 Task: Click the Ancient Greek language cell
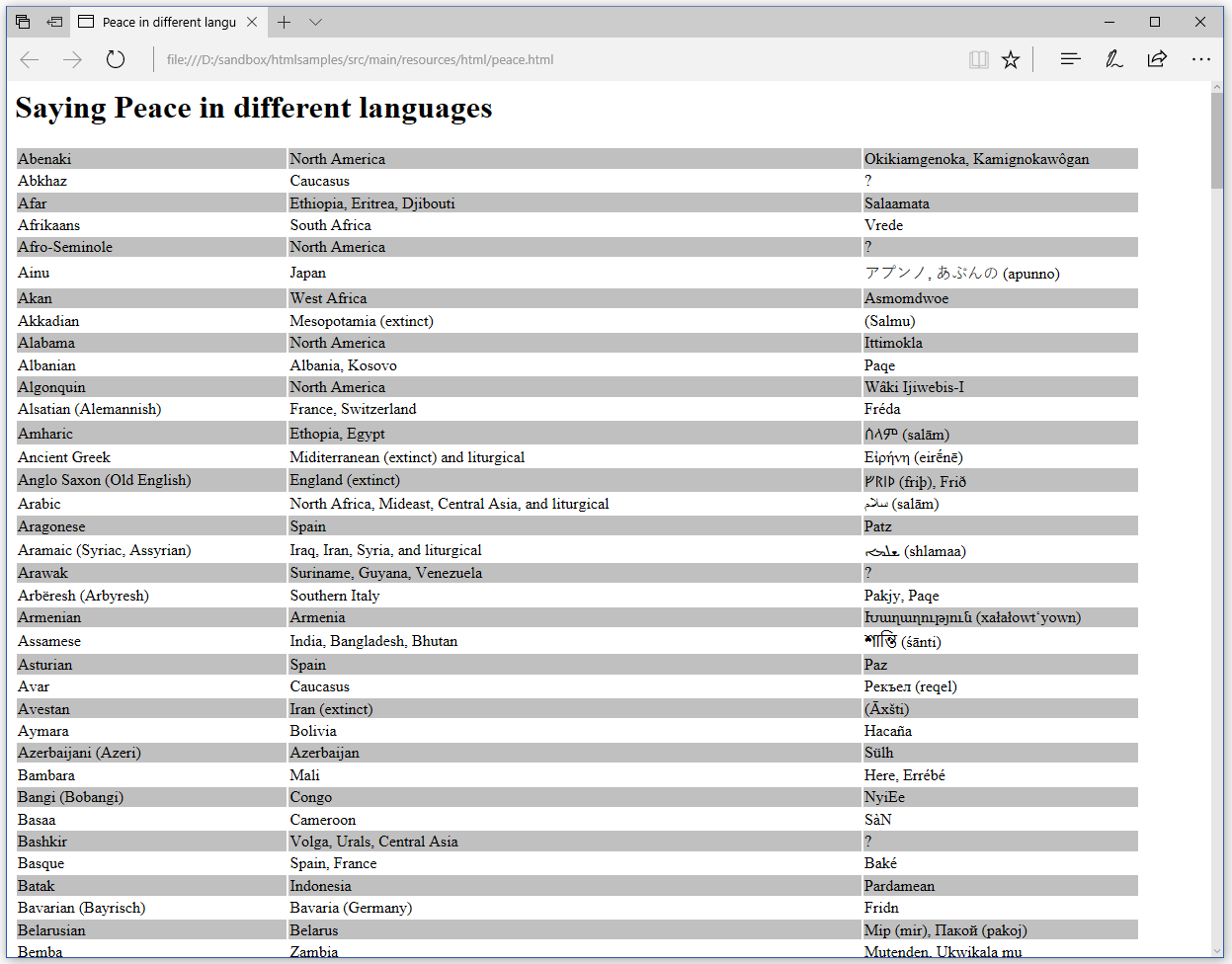[151, 457]
